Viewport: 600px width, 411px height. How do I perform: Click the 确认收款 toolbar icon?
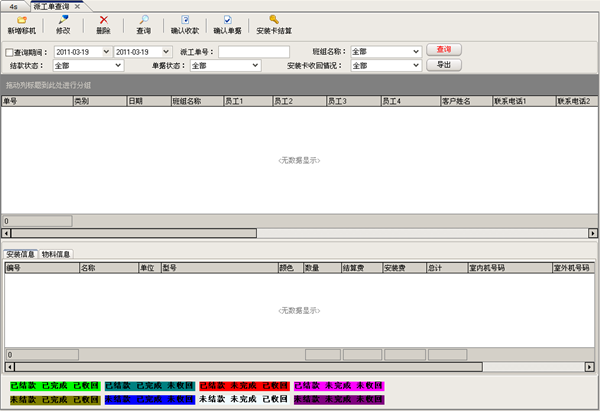point(185,19)
